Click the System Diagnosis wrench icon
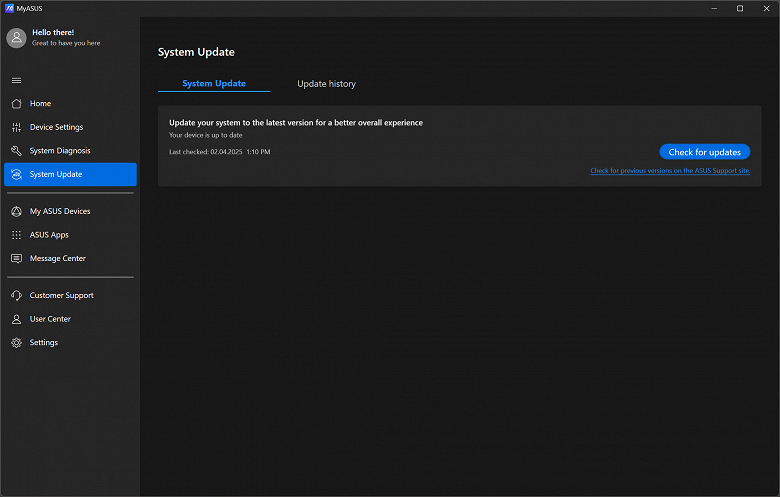 click(x=16, y=151)
